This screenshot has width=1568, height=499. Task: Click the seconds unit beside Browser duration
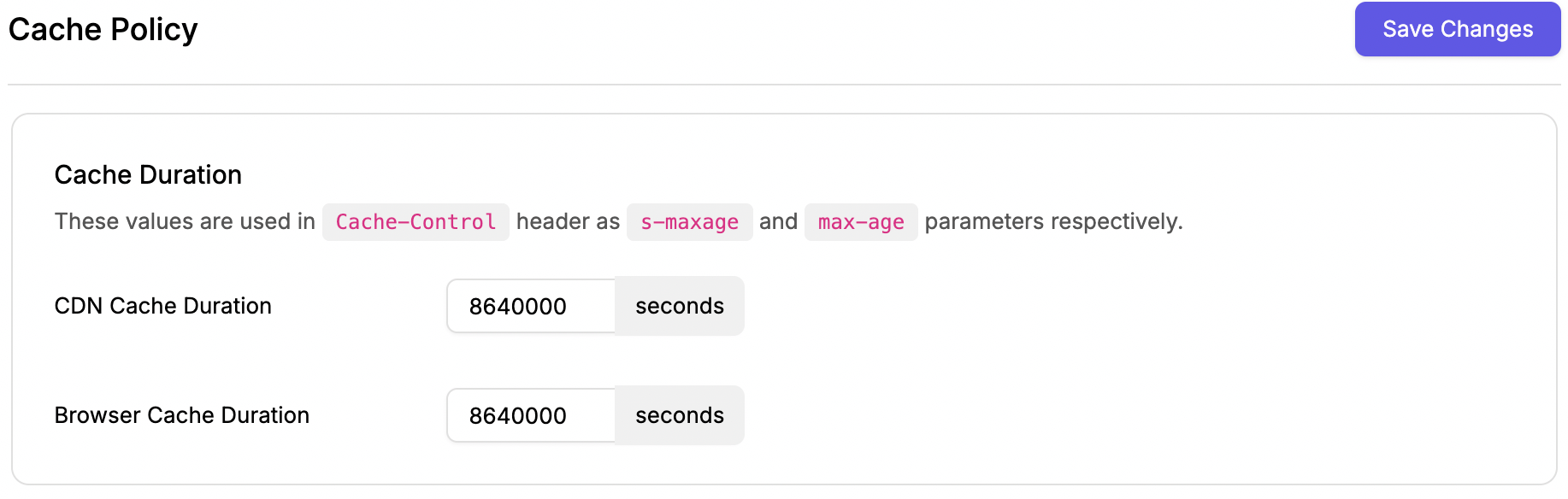[680, 415]
